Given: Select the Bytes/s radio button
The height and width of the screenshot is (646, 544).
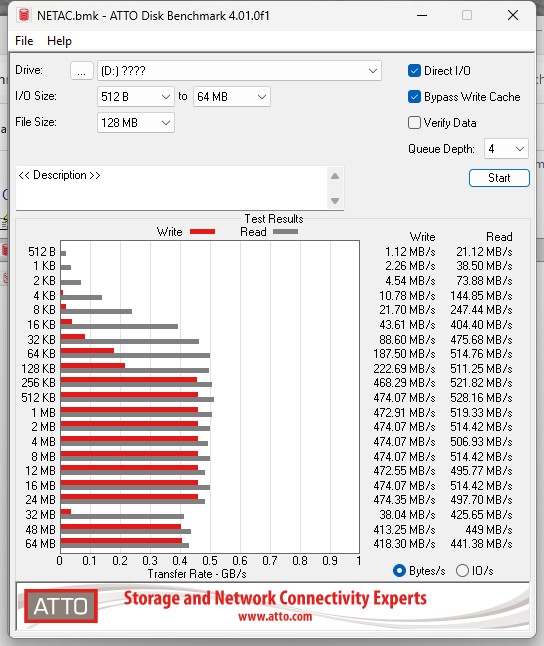Looking at the screenshot, I should [x=399, y=571].
